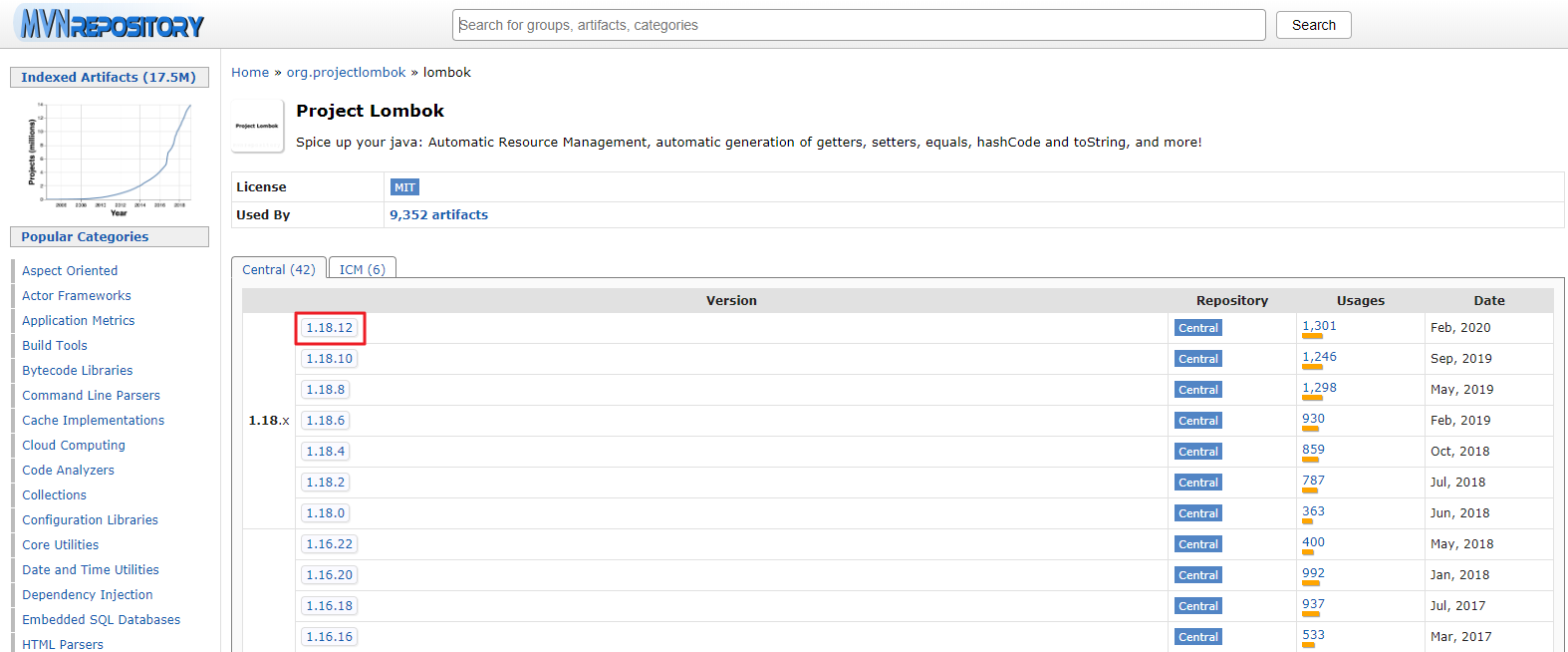The width and height of the screenshot is (1568, 652).
Task: Open version 1.18.4
Action: coord(326,452)
